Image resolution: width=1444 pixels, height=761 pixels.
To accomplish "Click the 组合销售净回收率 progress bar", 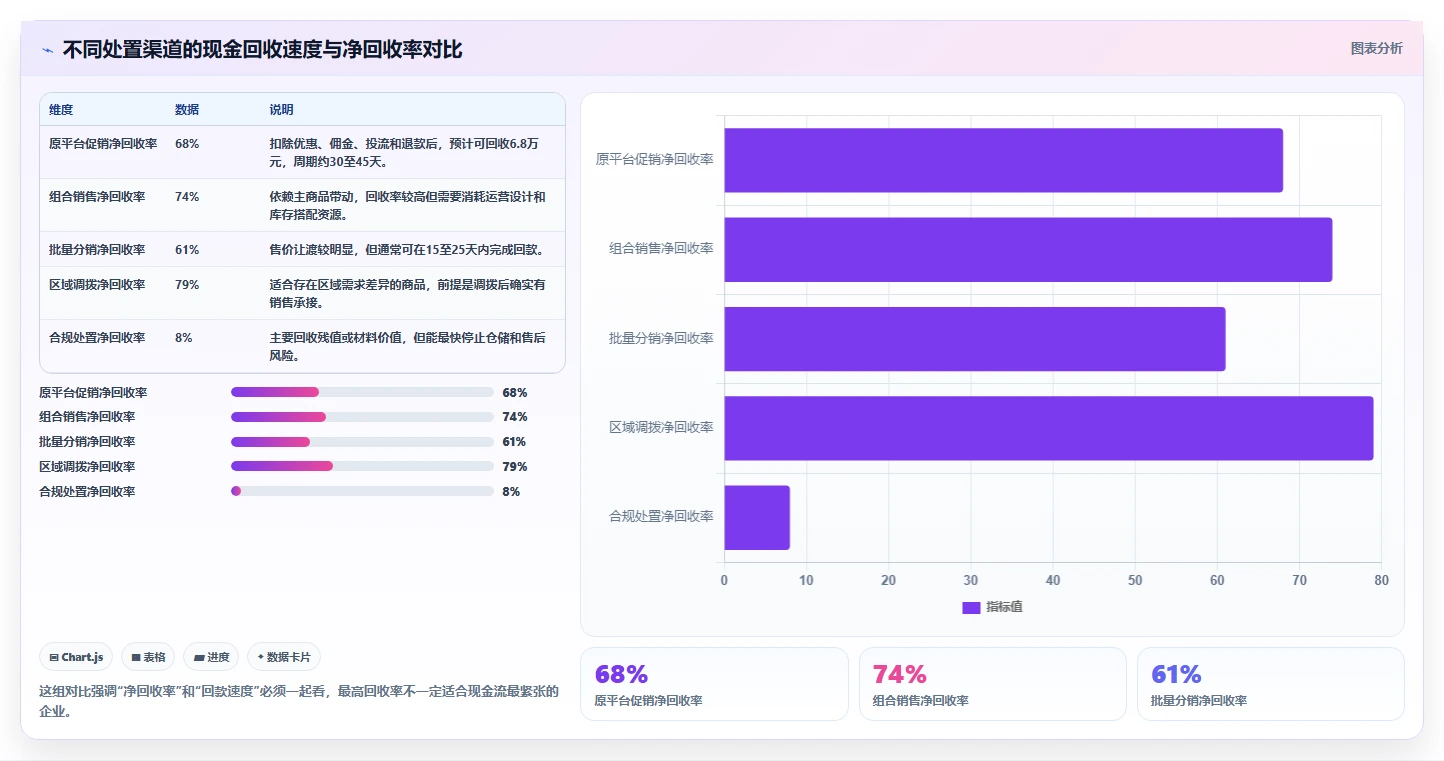I will click(x=362, y=417).
